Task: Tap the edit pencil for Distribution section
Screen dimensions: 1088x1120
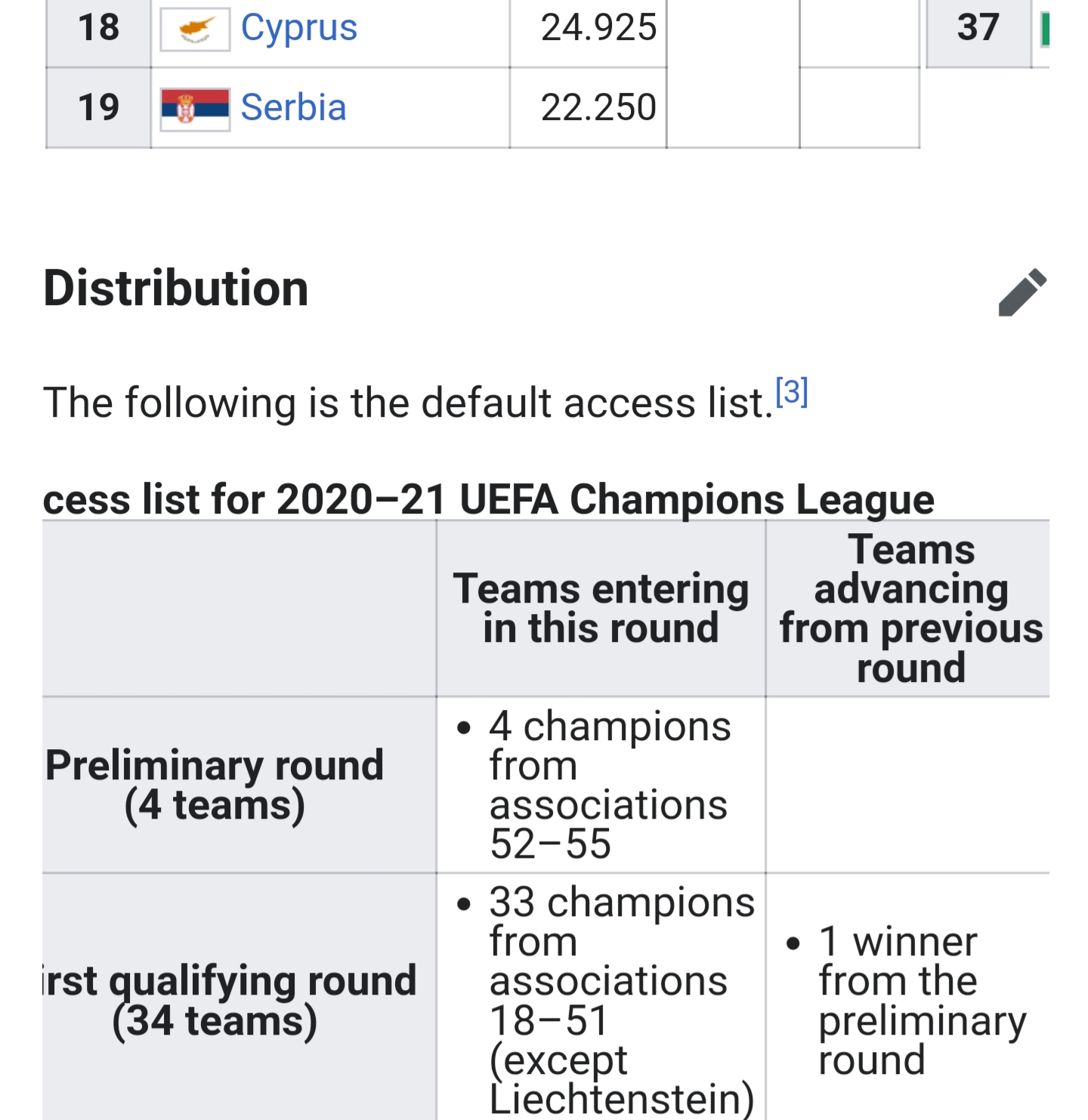Action: (1022, 292)
